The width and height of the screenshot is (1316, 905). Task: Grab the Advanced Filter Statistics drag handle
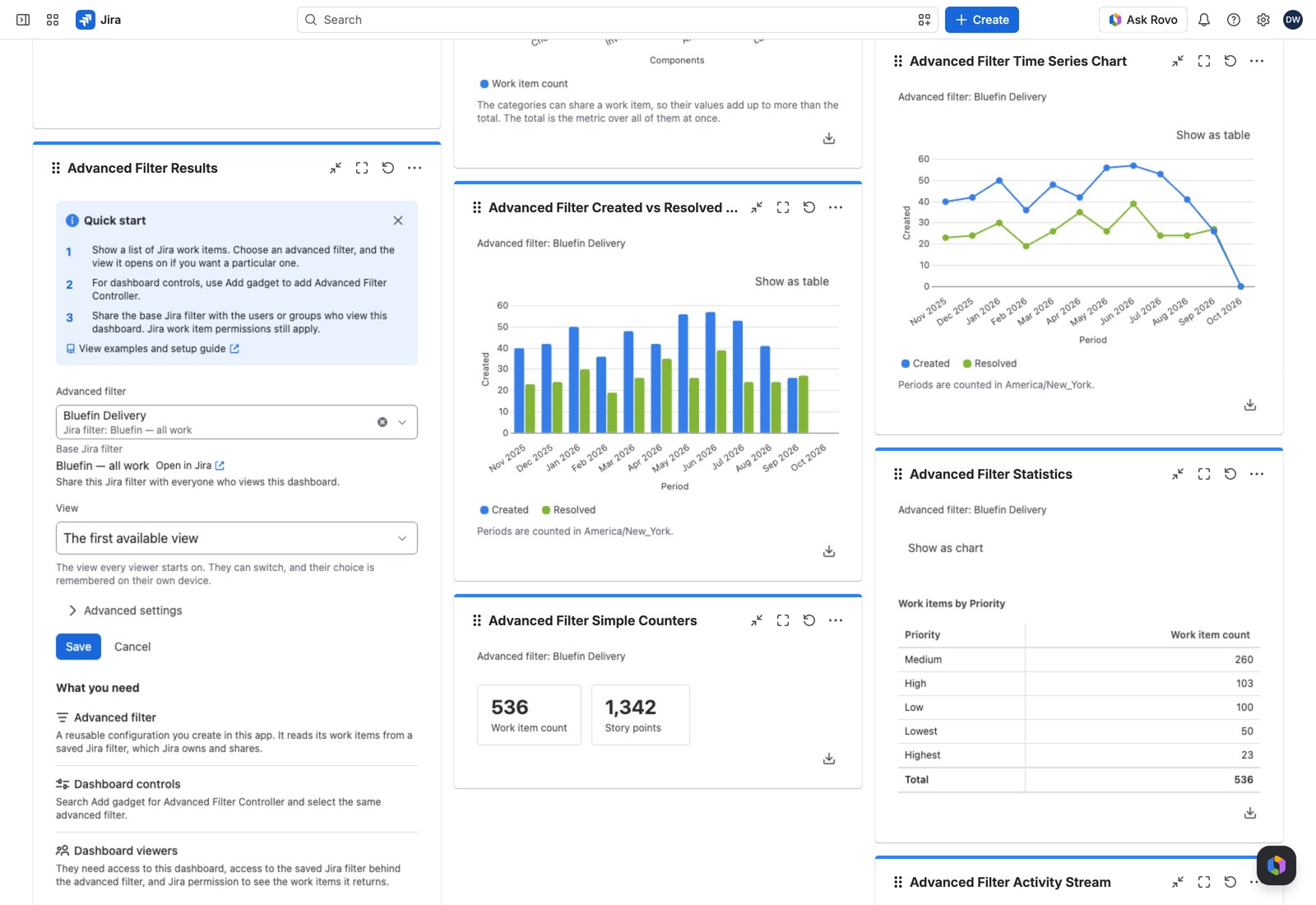coord(898,474)
